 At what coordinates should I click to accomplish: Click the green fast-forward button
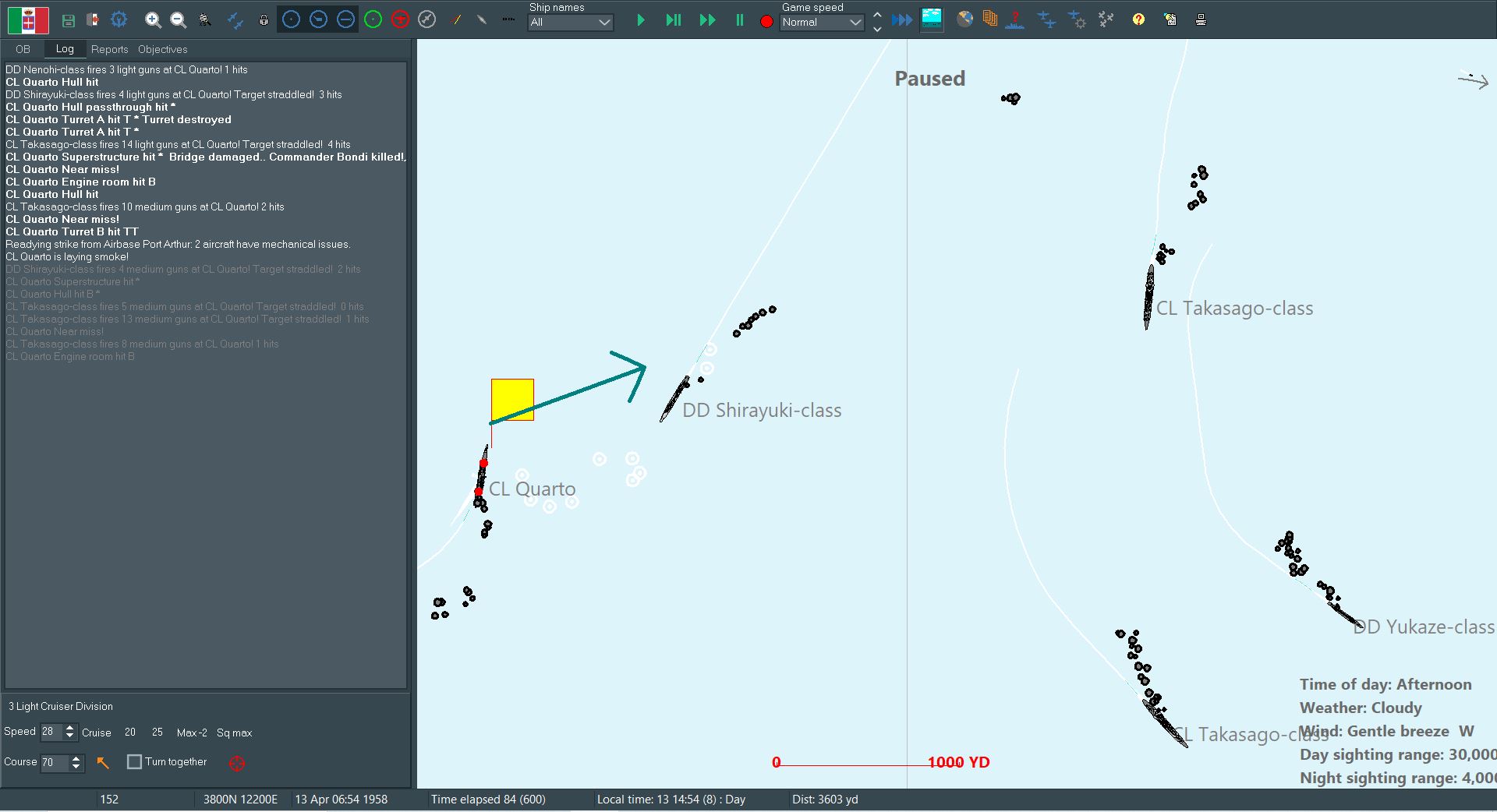707,20
